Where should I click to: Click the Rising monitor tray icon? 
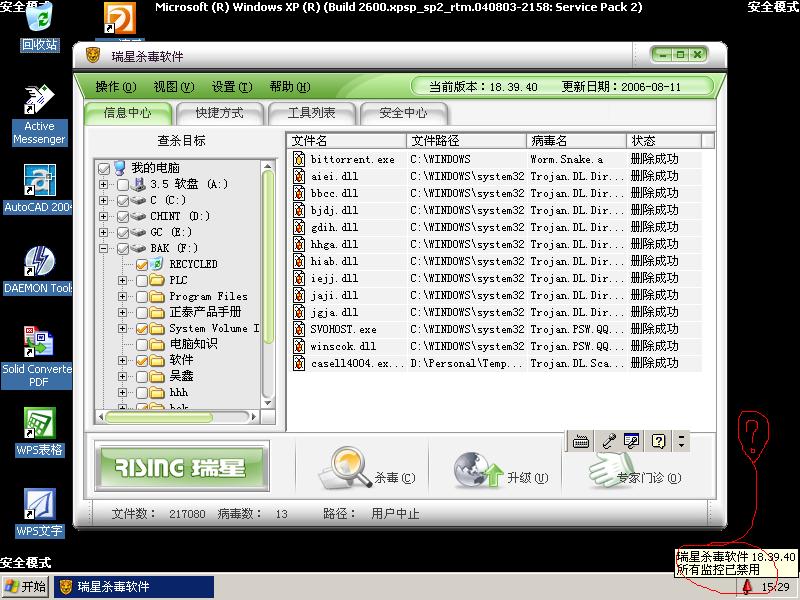[747, 587]
